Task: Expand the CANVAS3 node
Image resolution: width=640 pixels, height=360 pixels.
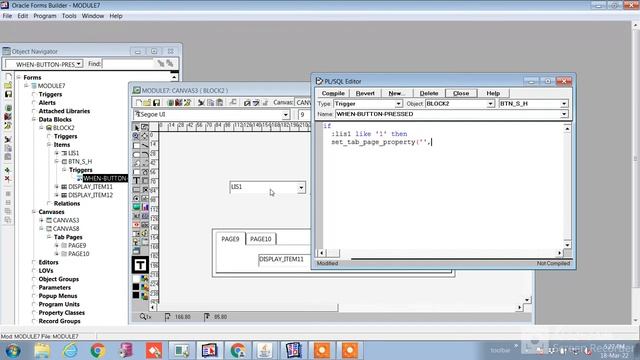Action: click(41, 220)
